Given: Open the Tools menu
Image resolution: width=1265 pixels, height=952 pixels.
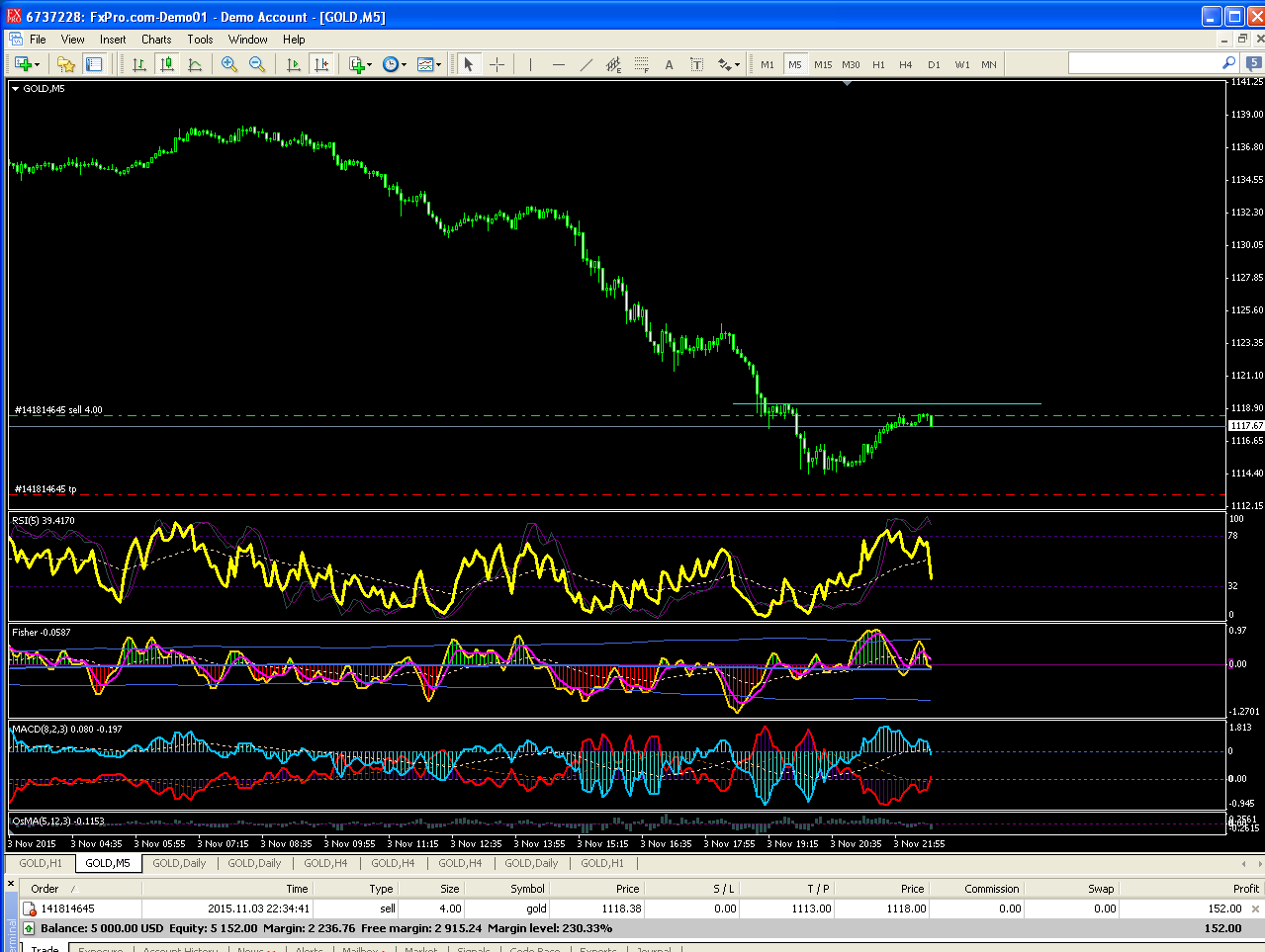Looking at the screenshot, I should click(200, 40).
